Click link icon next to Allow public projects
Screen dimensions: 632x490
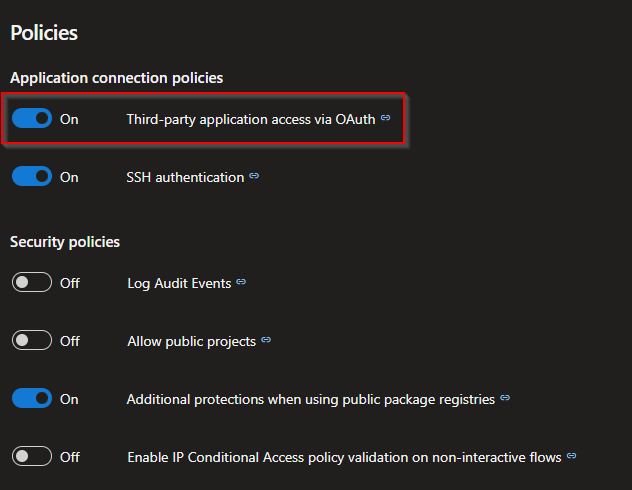coord(265,340)
